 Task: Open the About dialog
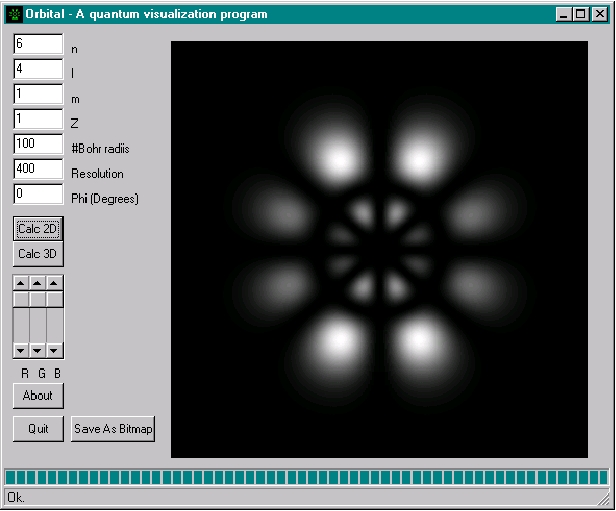38,396
